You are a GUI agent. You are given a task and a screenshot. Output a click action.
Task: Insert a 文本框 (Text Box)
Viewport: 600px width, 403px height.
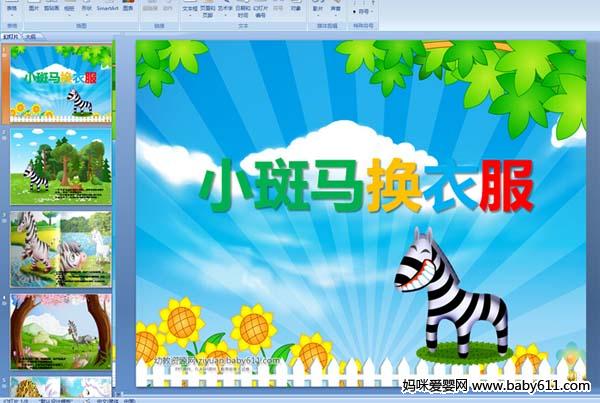click(x=190, y=10)
